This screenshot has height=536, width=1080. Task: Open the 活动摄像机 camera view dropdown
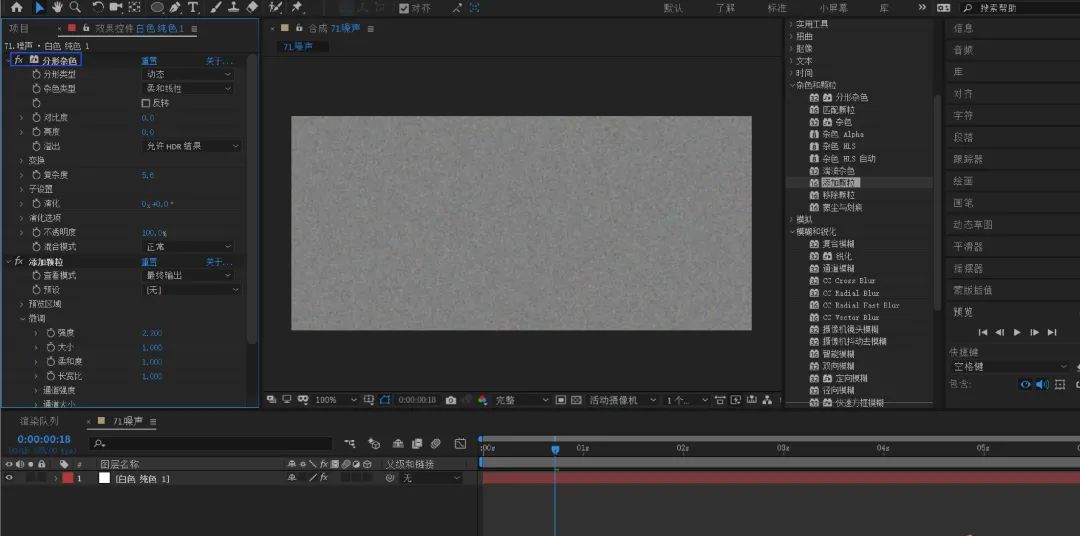tap(623, 400)
